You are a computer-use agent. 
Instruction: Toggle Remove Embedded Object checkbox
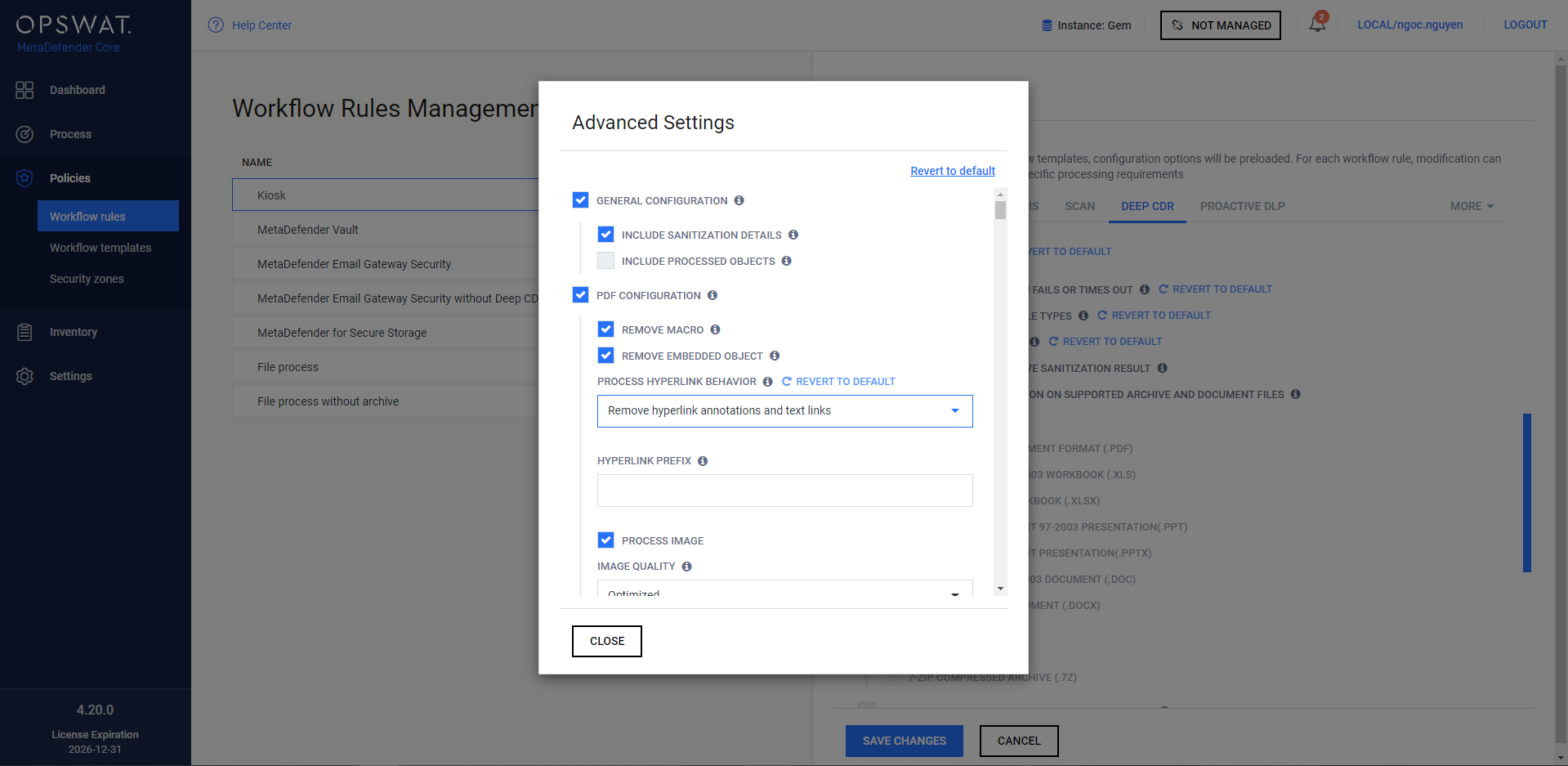pyautogui.click(x=605, y=356)
